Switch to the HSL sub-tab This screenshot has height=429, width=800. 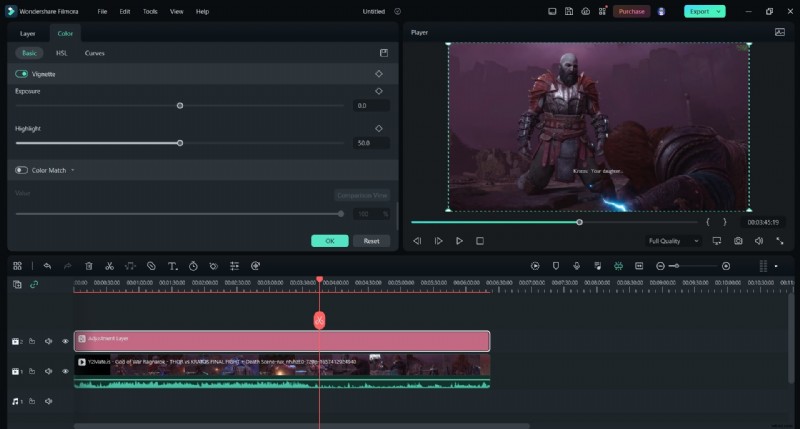61,53
